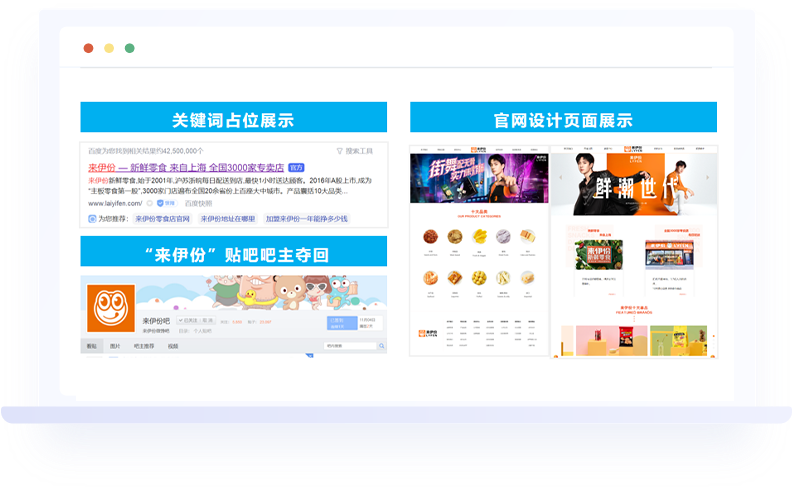The height and width of the screenshot is (491, 794).
Task: Click carousel next arrow on 鲜潮世代 banner
Action: click(x=707, y=177)
